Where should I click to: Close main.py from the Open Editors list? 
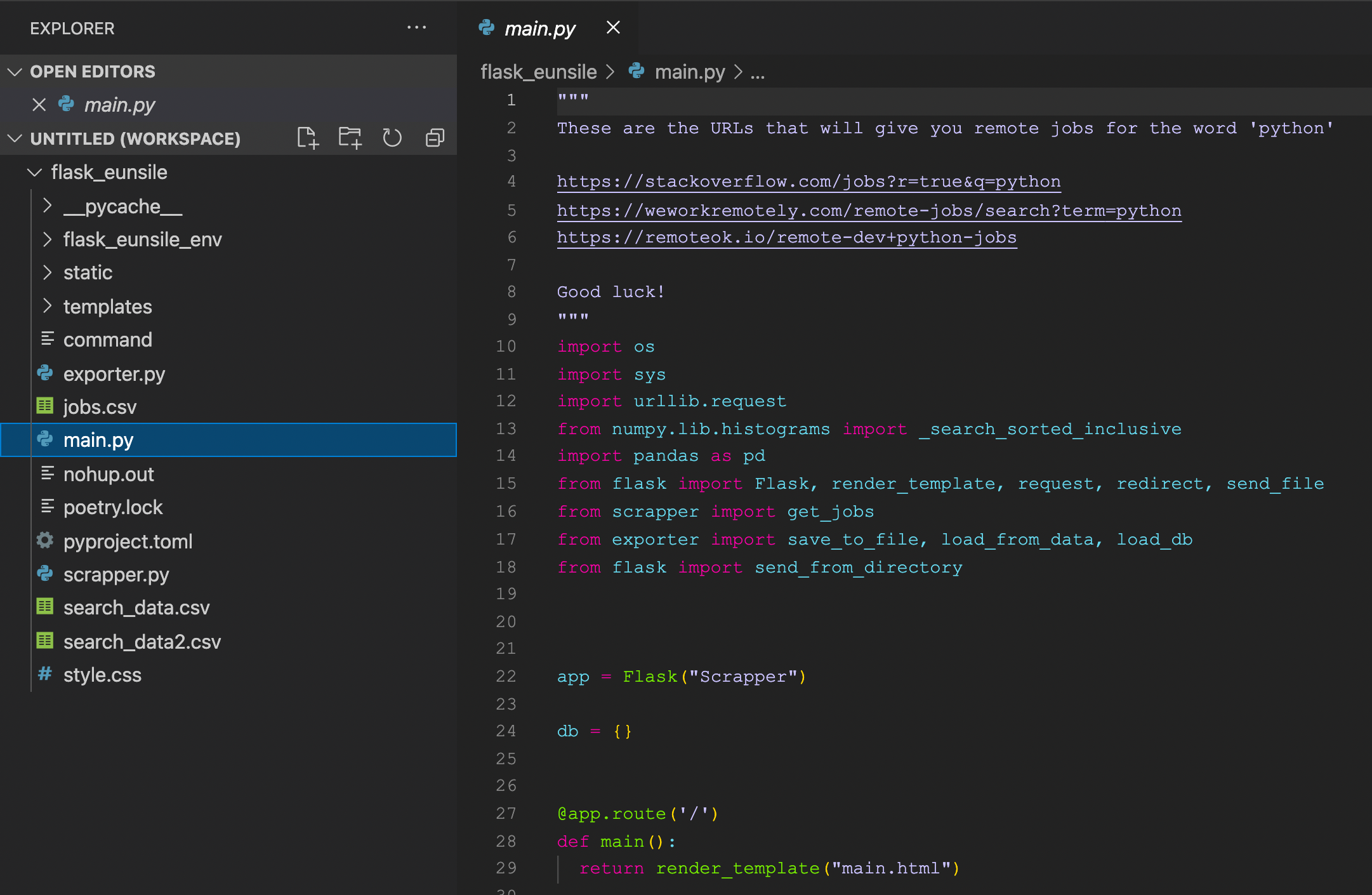[x=39, y=105]
